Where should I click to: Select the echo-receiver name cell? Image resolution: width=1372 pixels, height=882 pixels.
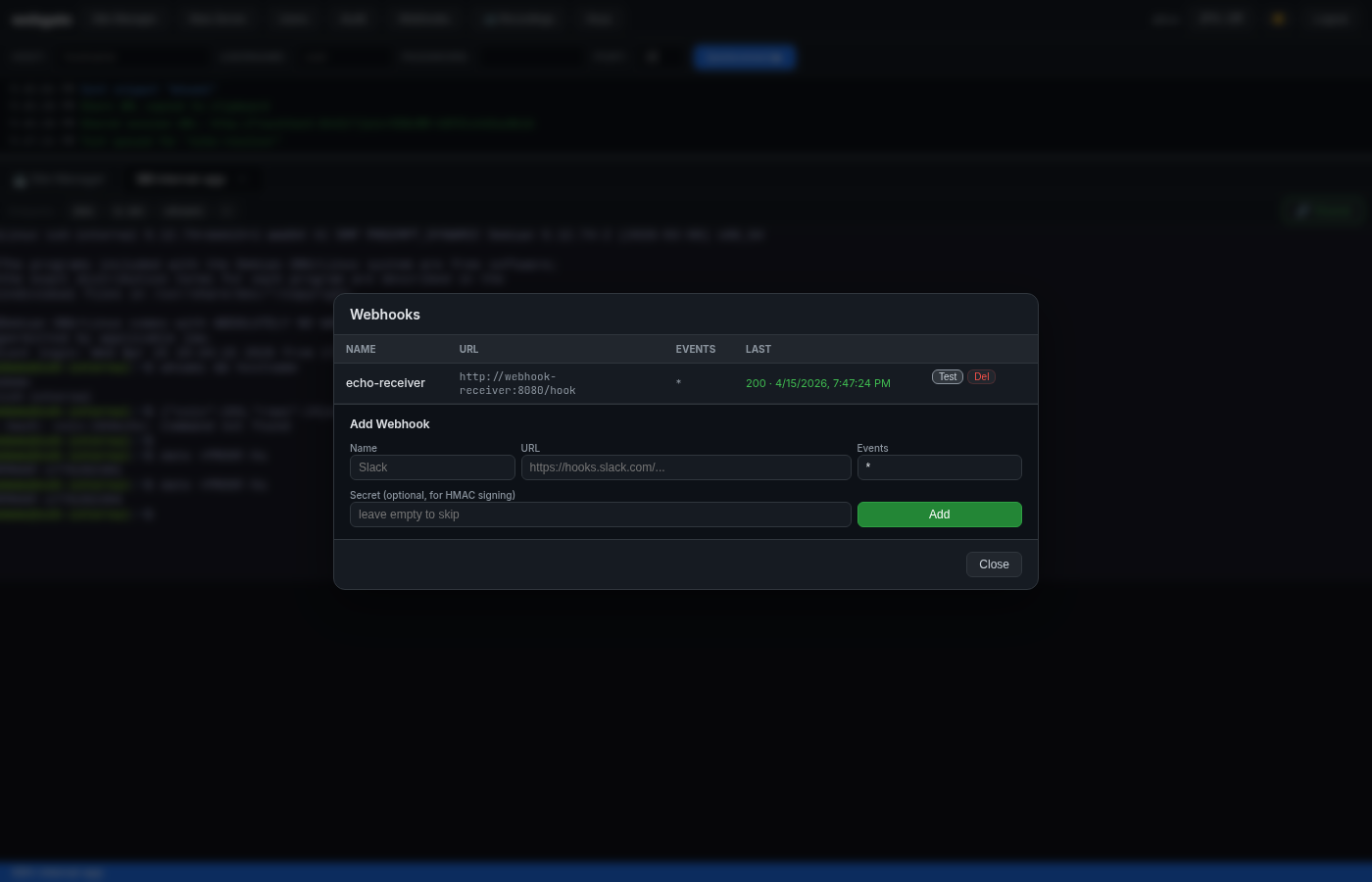(x=385, y=383)
